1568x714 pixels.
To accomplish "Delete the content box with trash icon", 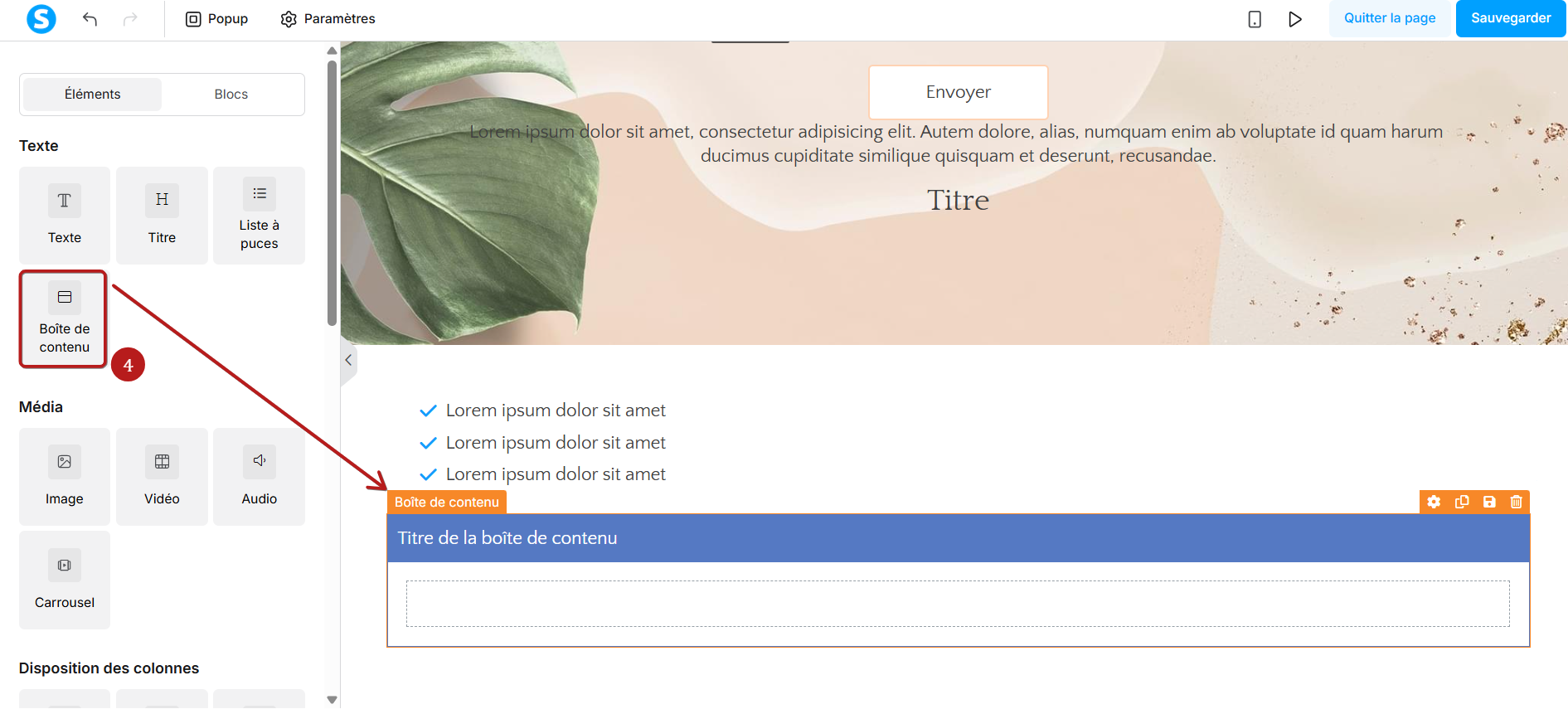I will click(1517, 502).
